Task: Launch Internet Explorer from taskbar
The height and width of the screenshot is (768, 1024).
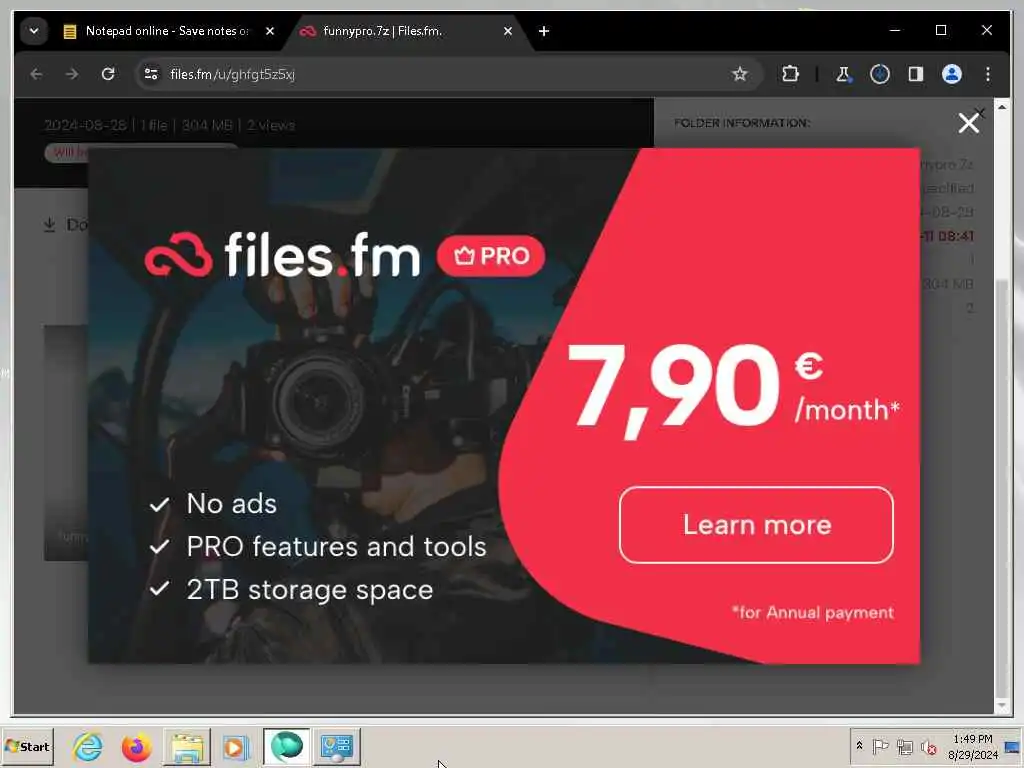Action: pos(88,747)
